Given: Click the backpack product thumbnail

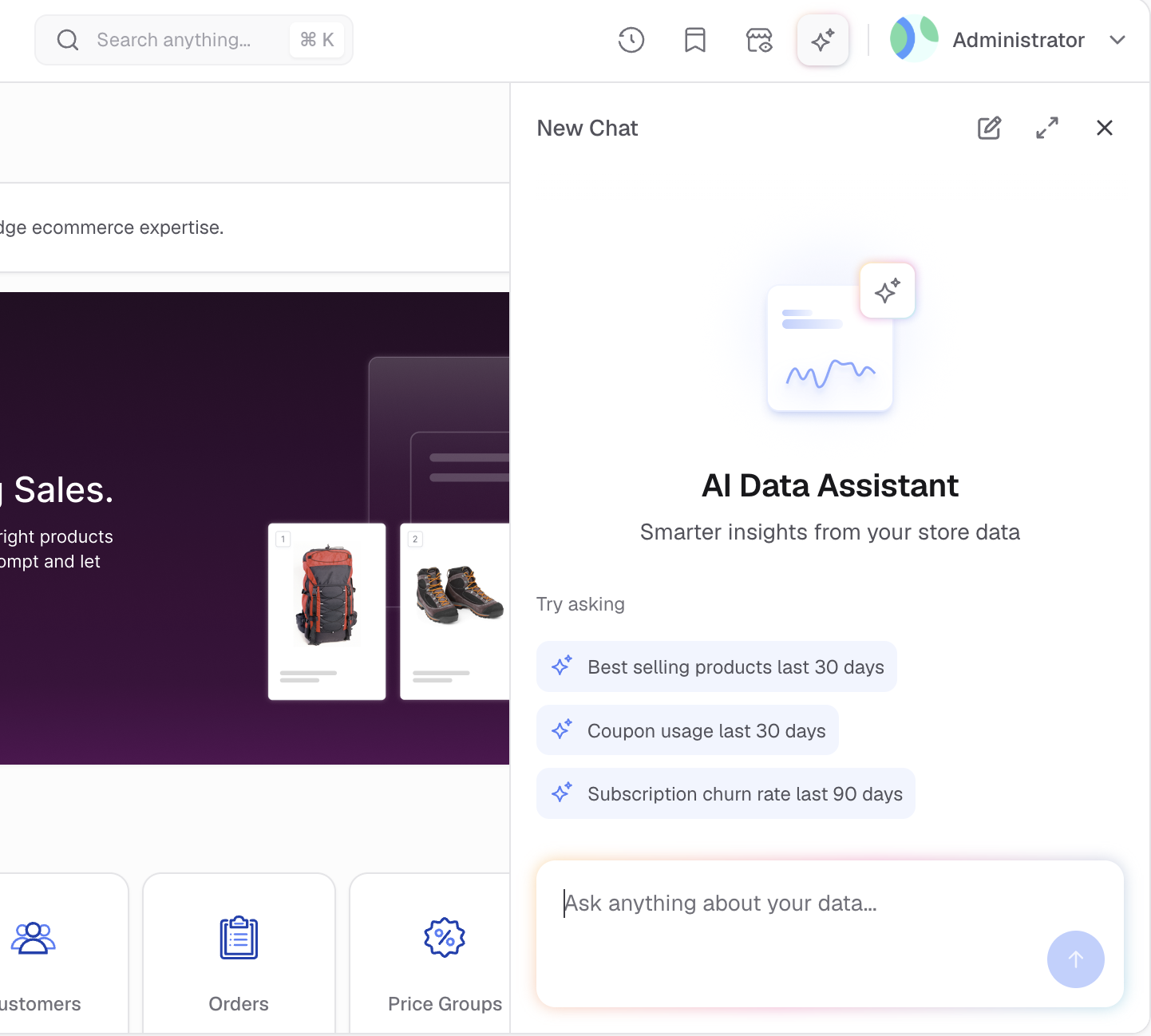Looking at the screenshot, I should coord(327,611).
